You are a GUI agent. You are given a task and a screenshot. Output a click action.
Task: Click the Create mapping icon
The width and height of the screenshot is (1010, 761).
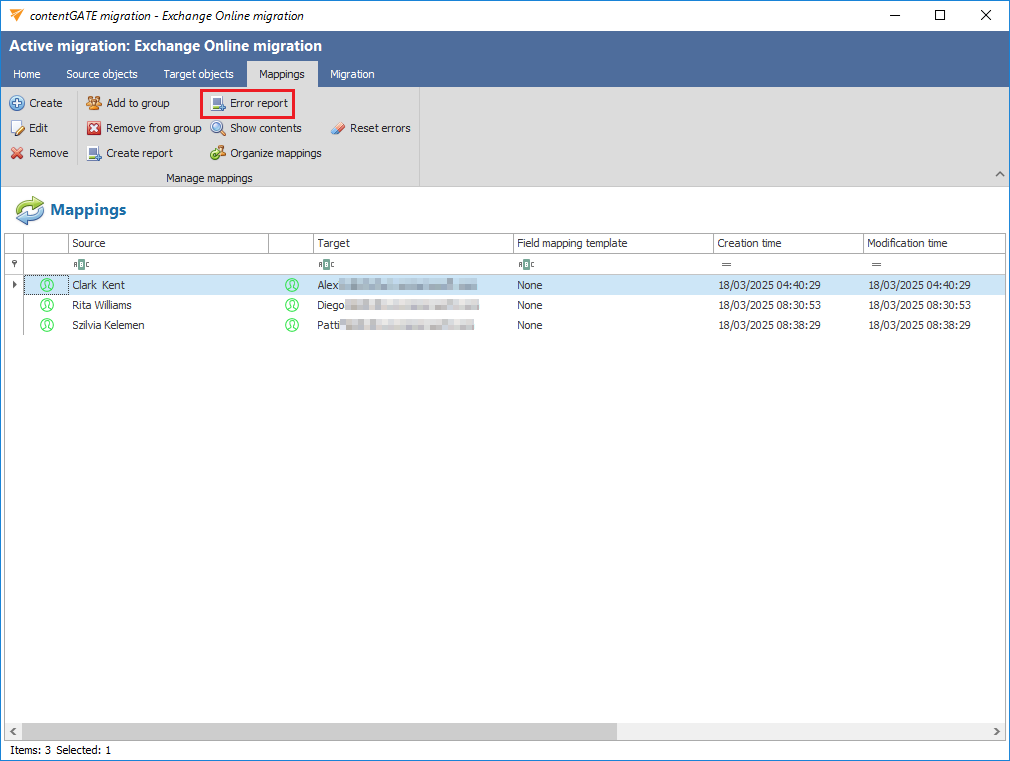(x=17, y=103)
